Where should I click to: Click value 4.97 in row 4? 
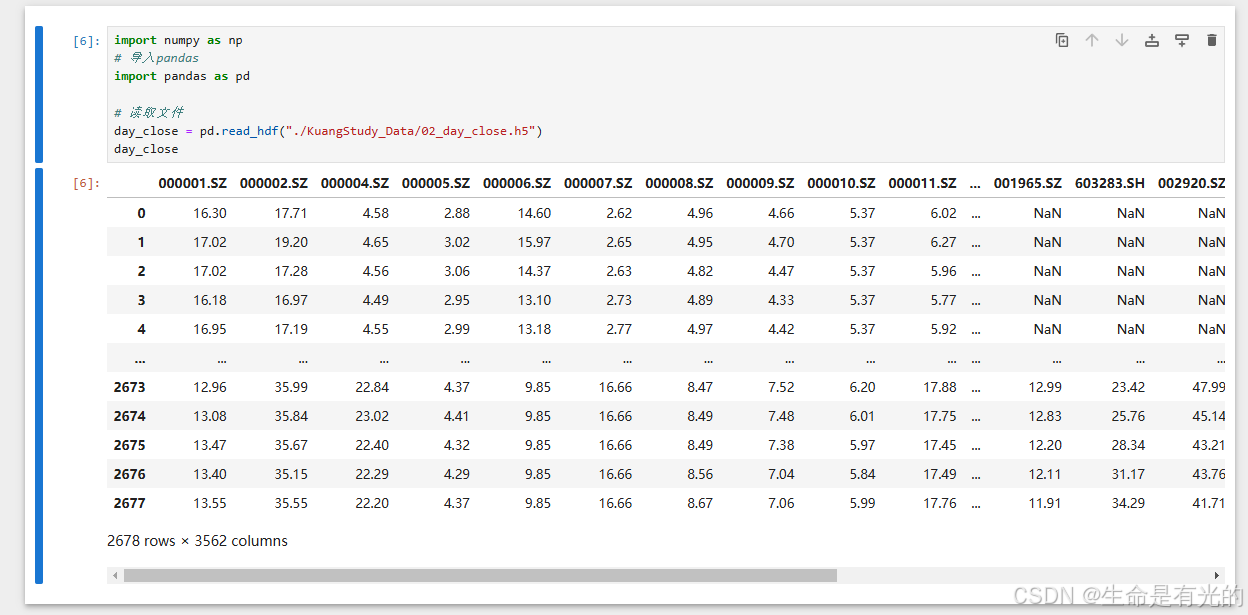[x=700, y=329]
